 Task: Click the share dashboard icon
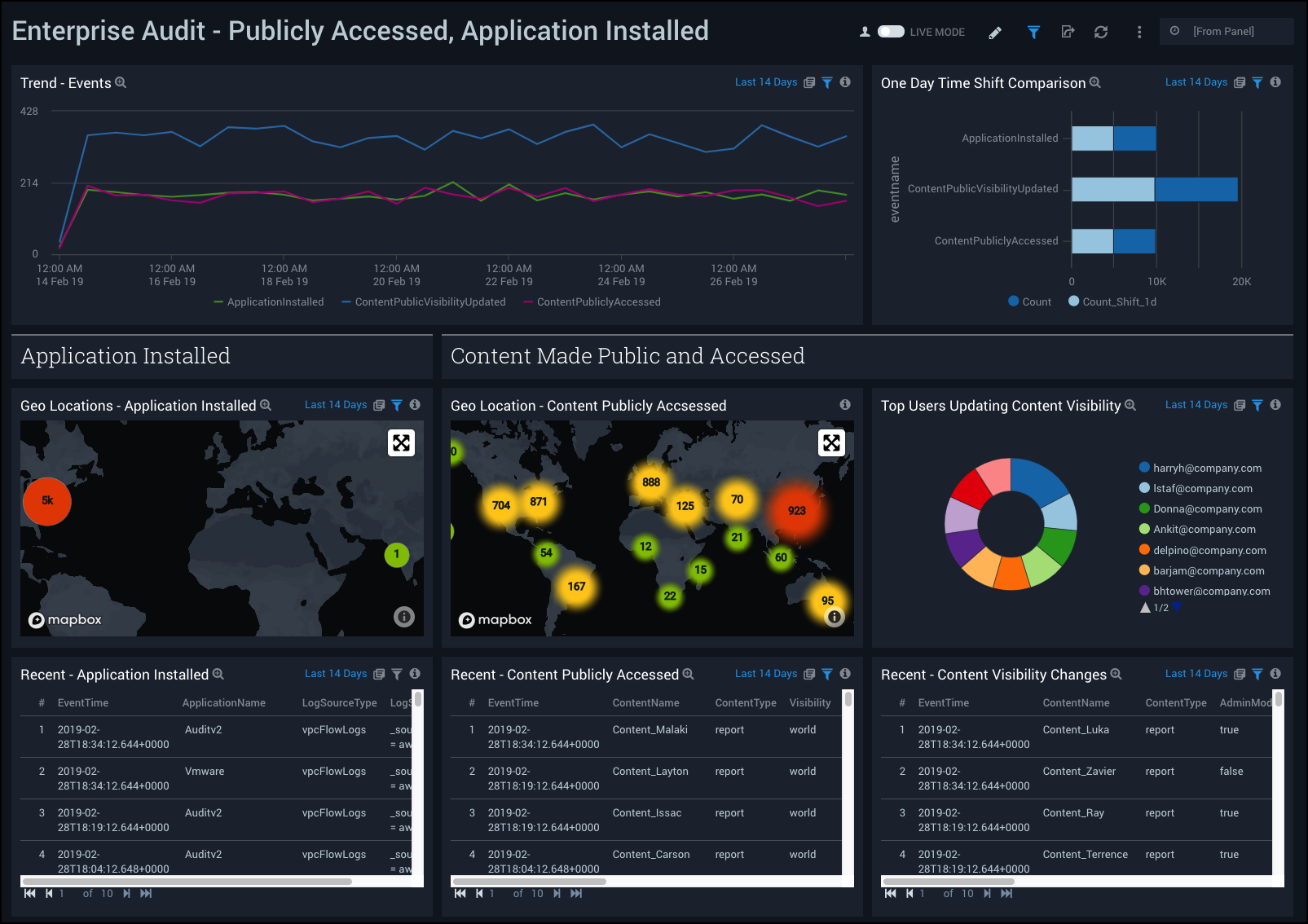pyautogui.click(x=1068, y=33)
